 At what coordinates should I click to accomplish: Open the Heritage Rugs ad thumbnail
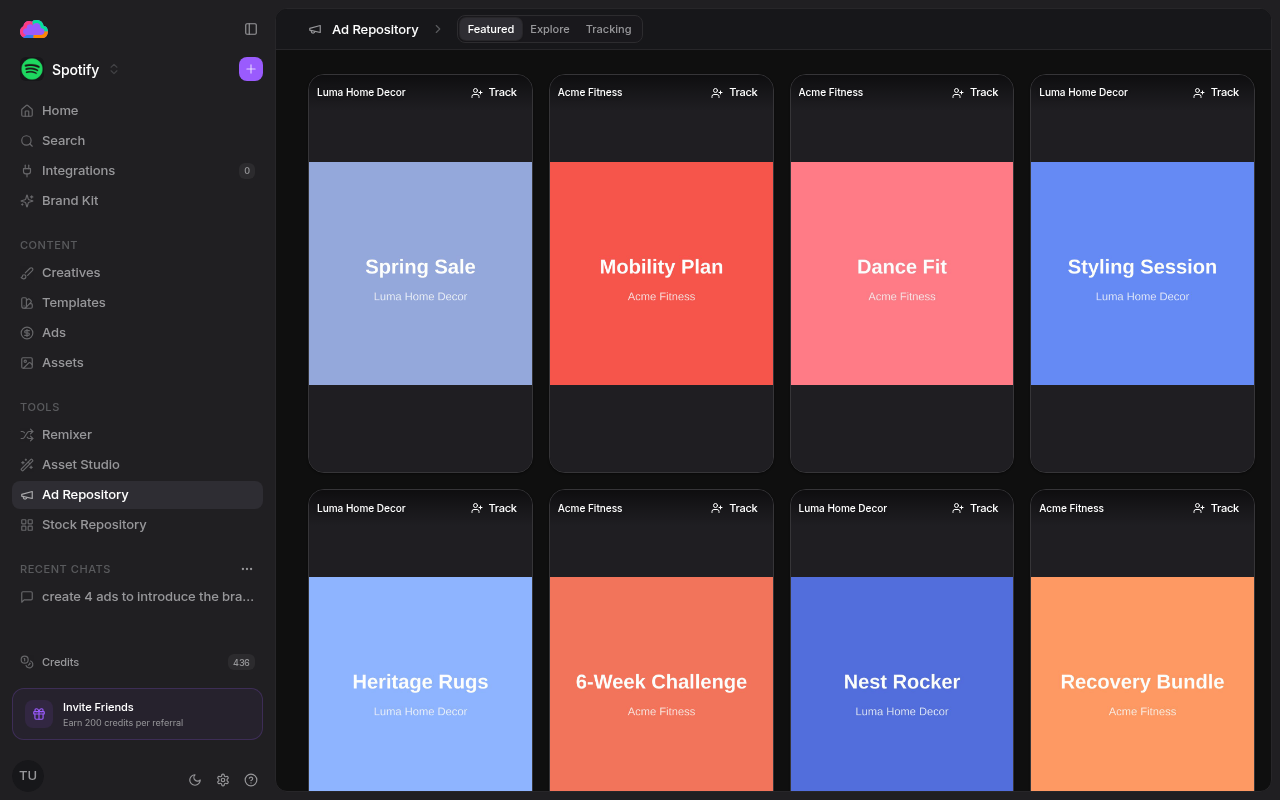pyautogui.click(x=420, y=684)
